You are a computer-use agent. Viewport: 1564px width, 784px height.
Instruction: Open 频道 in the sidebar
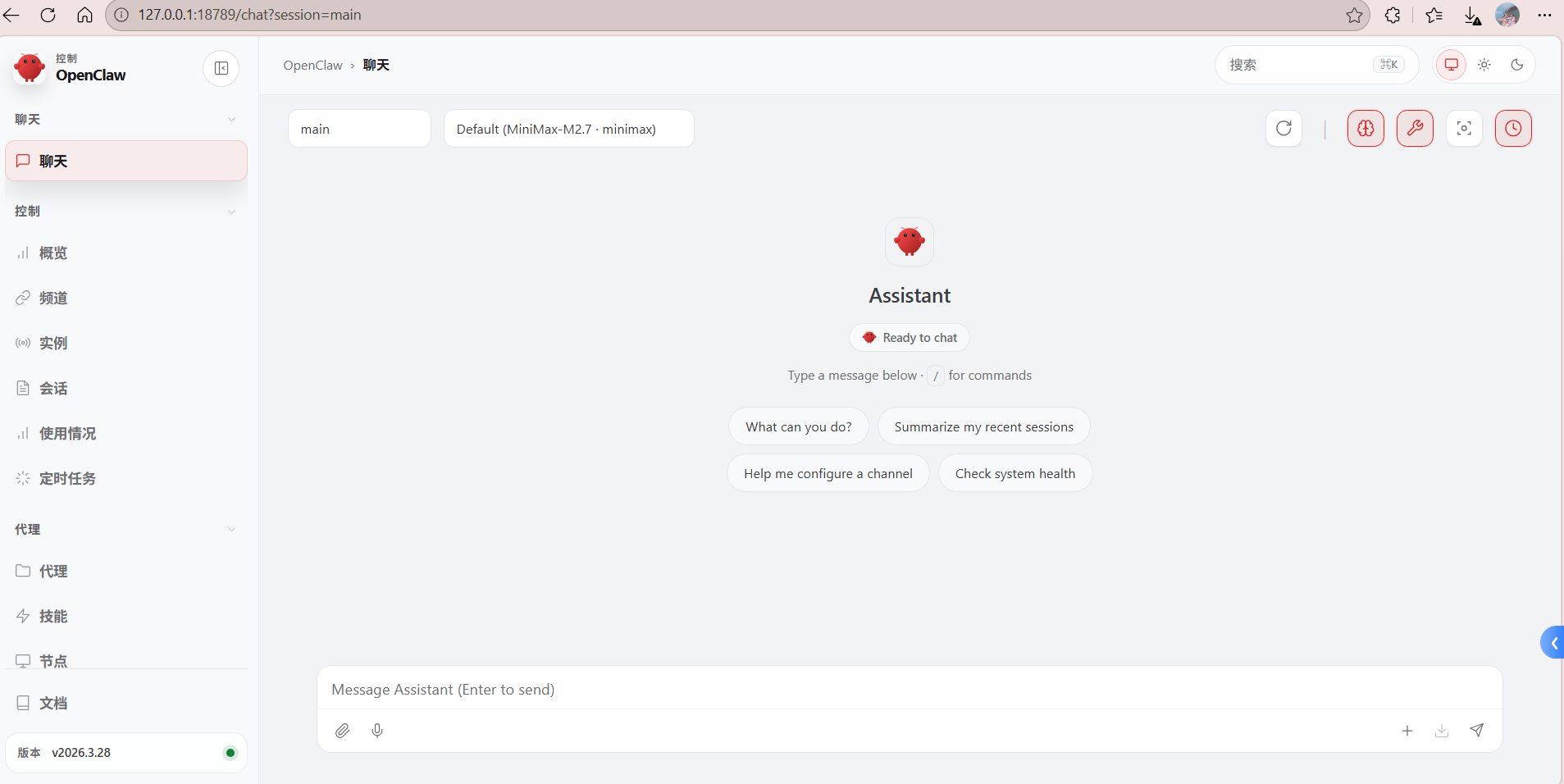(53, 298)
